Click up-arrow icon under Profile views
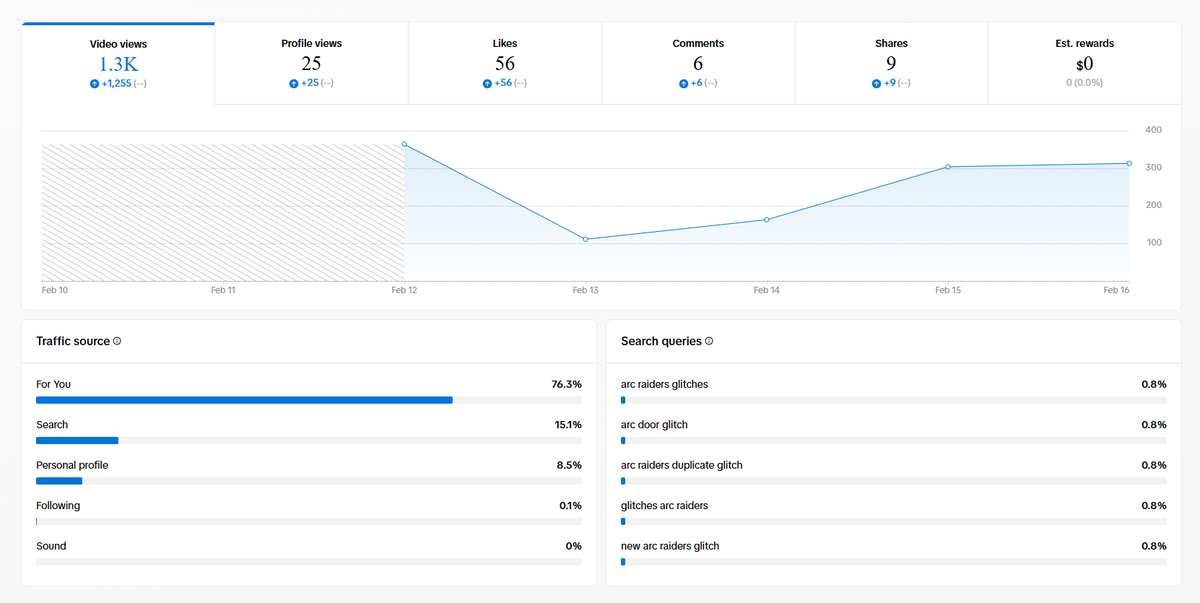Viewport: 1200px width, 603px height. click(294, 84)
